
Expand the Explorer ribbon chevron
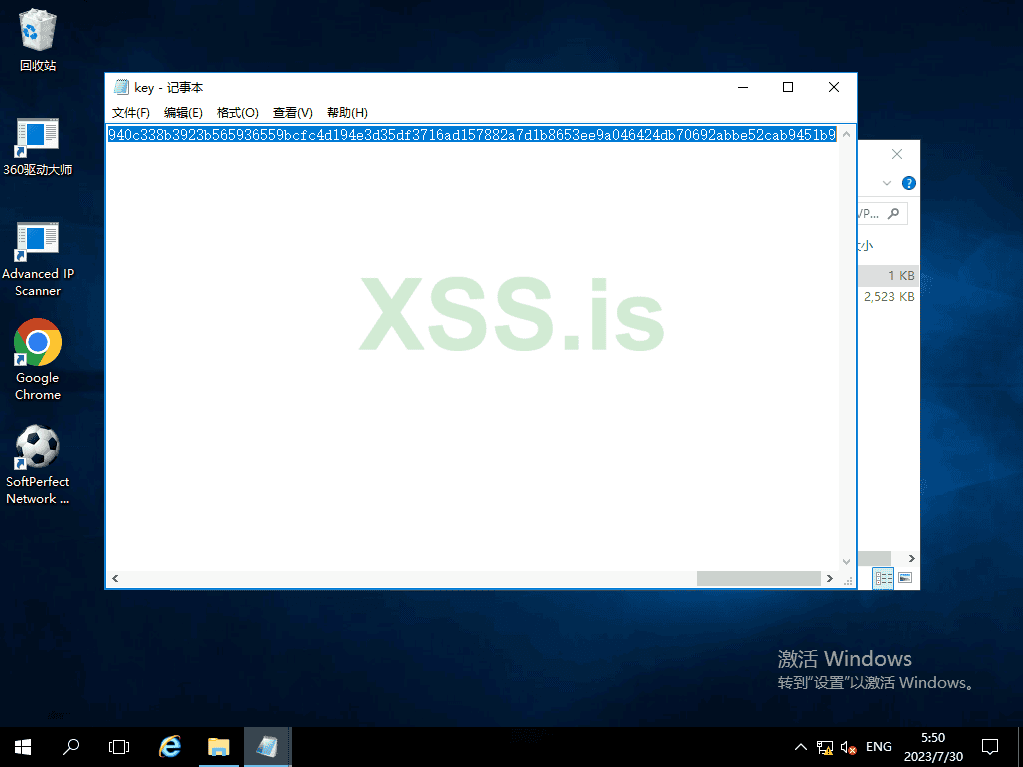(887, 183)
